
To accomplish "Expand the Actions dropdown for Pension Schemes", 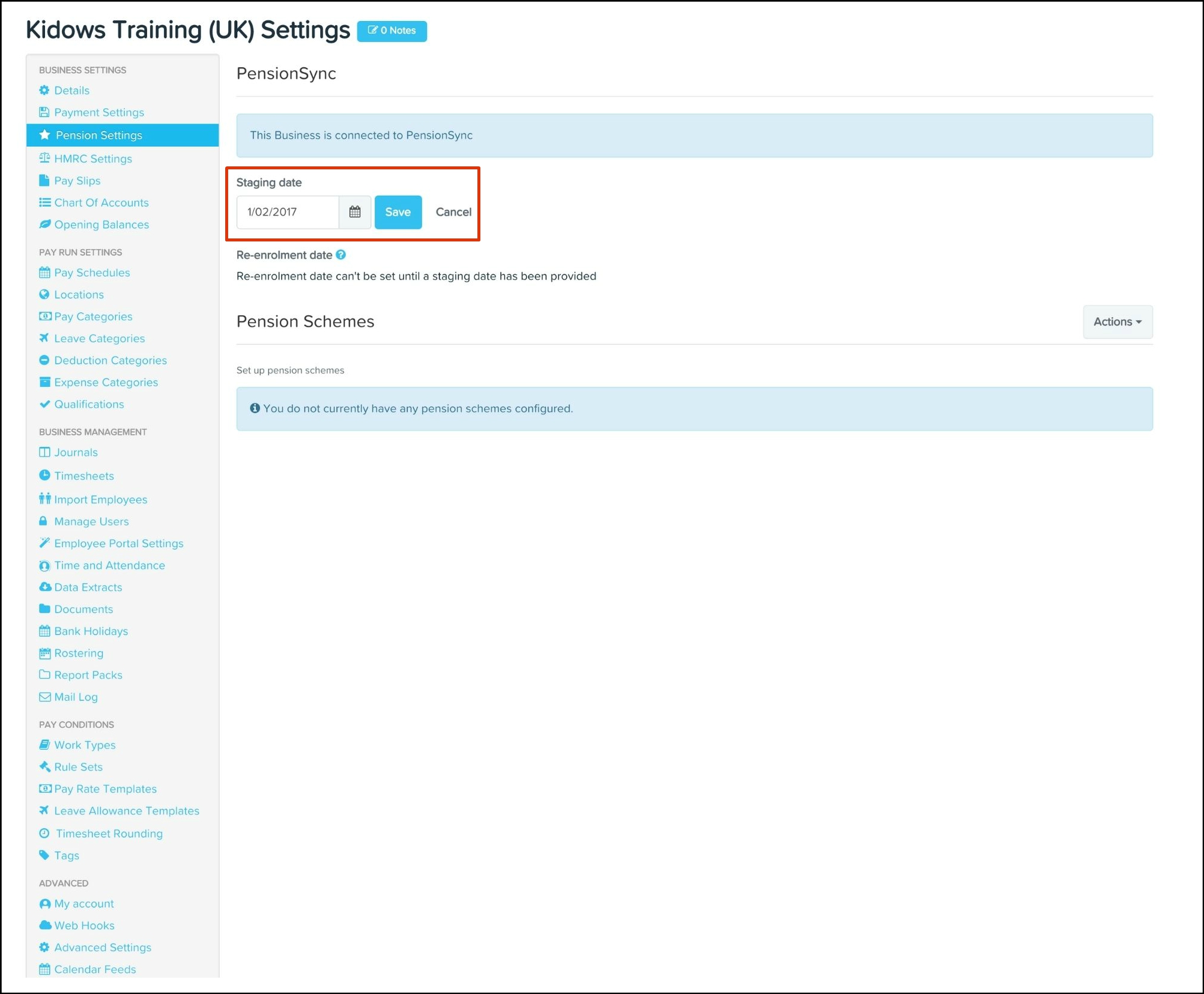I will point(1117,322).
